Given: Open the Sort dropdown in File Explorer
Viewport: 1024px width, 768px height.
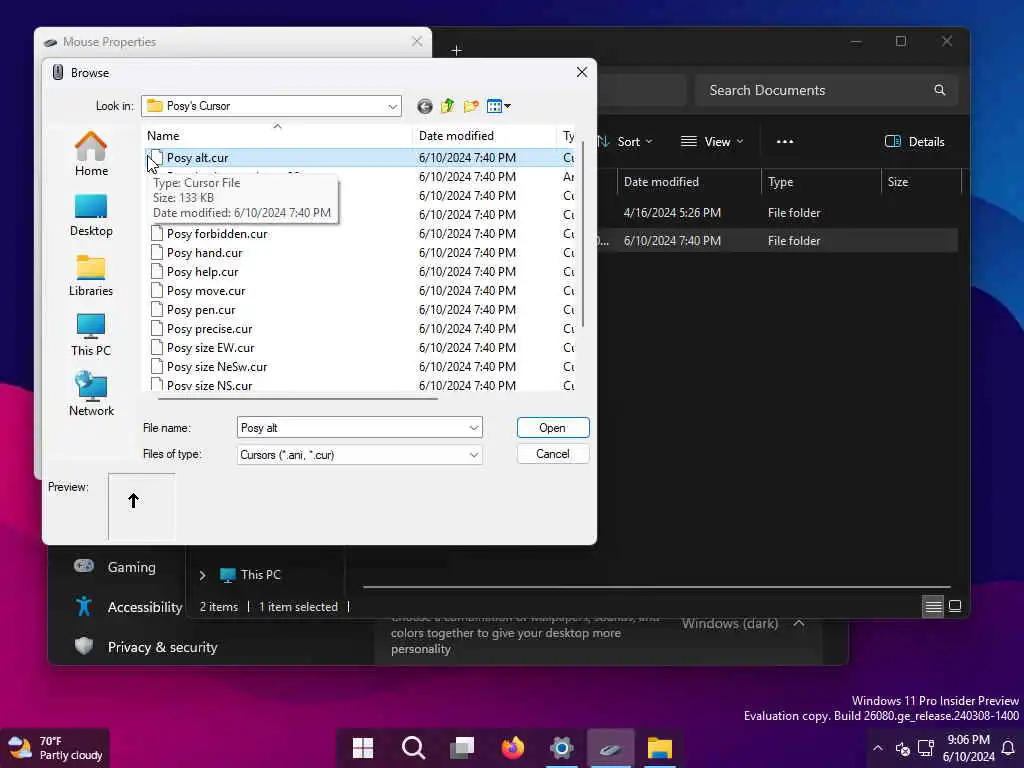Looking at the screenshot, I should (626, 142).
